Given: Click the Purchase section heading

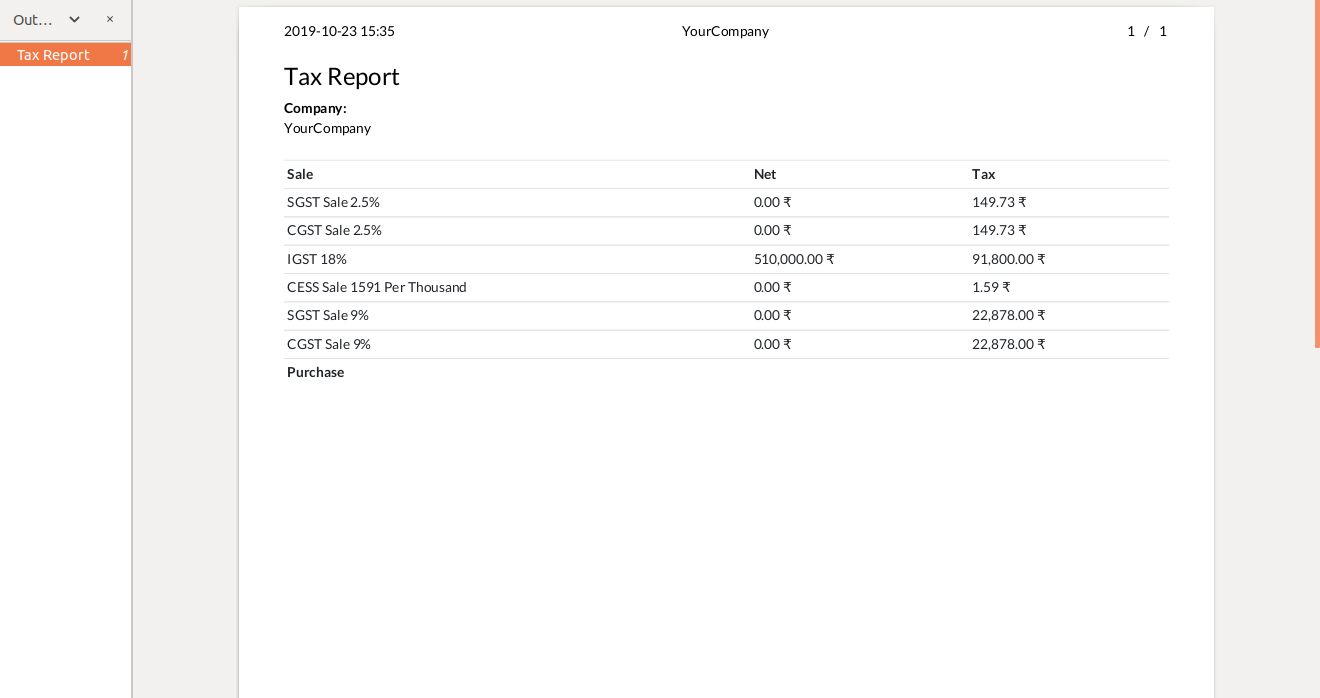Looking at the screenshot, I should click(316, 372).
